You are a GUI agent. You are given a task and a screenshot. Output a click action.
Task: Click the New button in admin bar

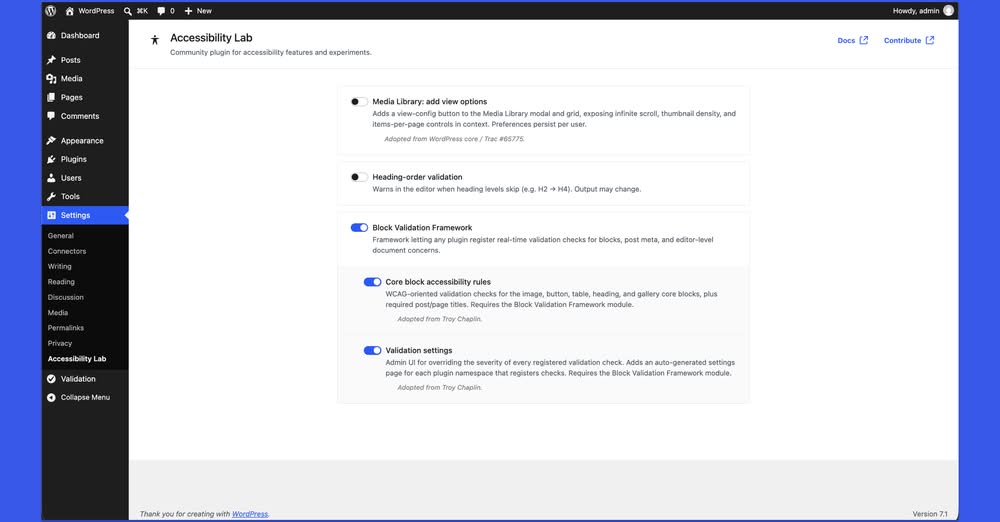tap(198, 11)
